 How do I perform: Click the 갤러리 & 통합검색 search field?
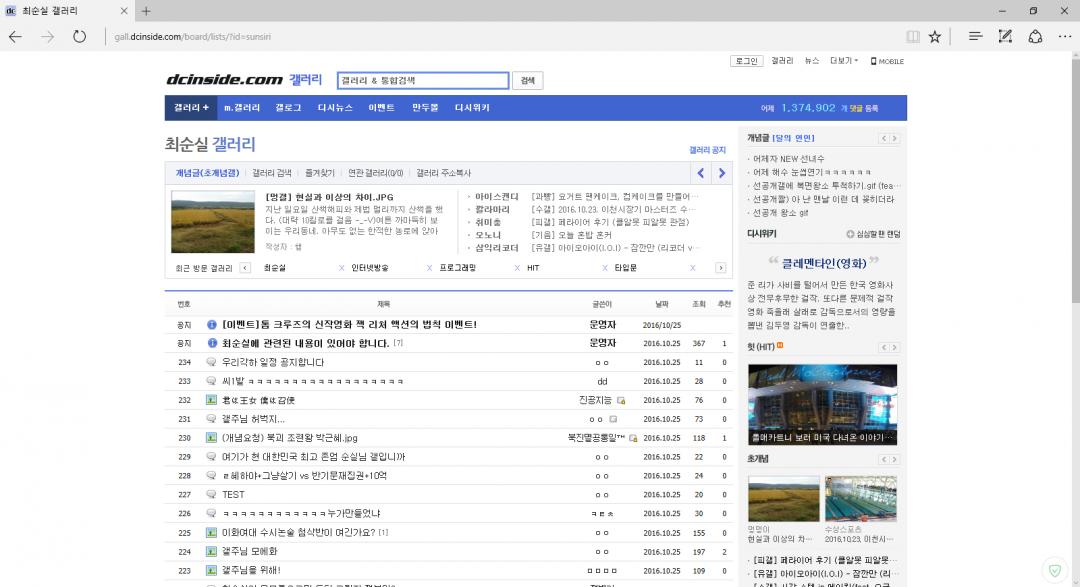tap(423, 81)
